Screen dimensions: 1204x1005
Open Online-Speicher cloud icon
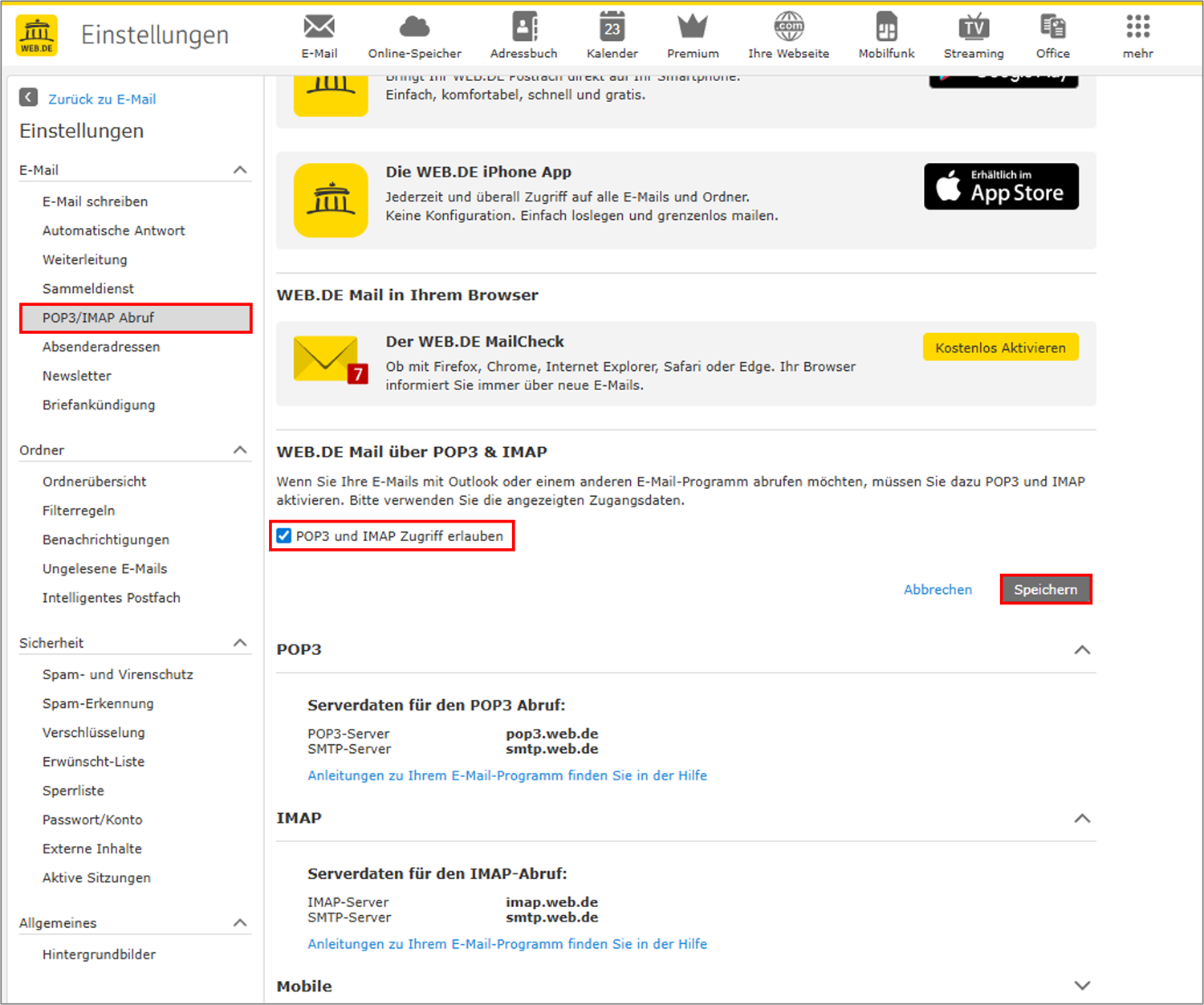pos(414,27)
